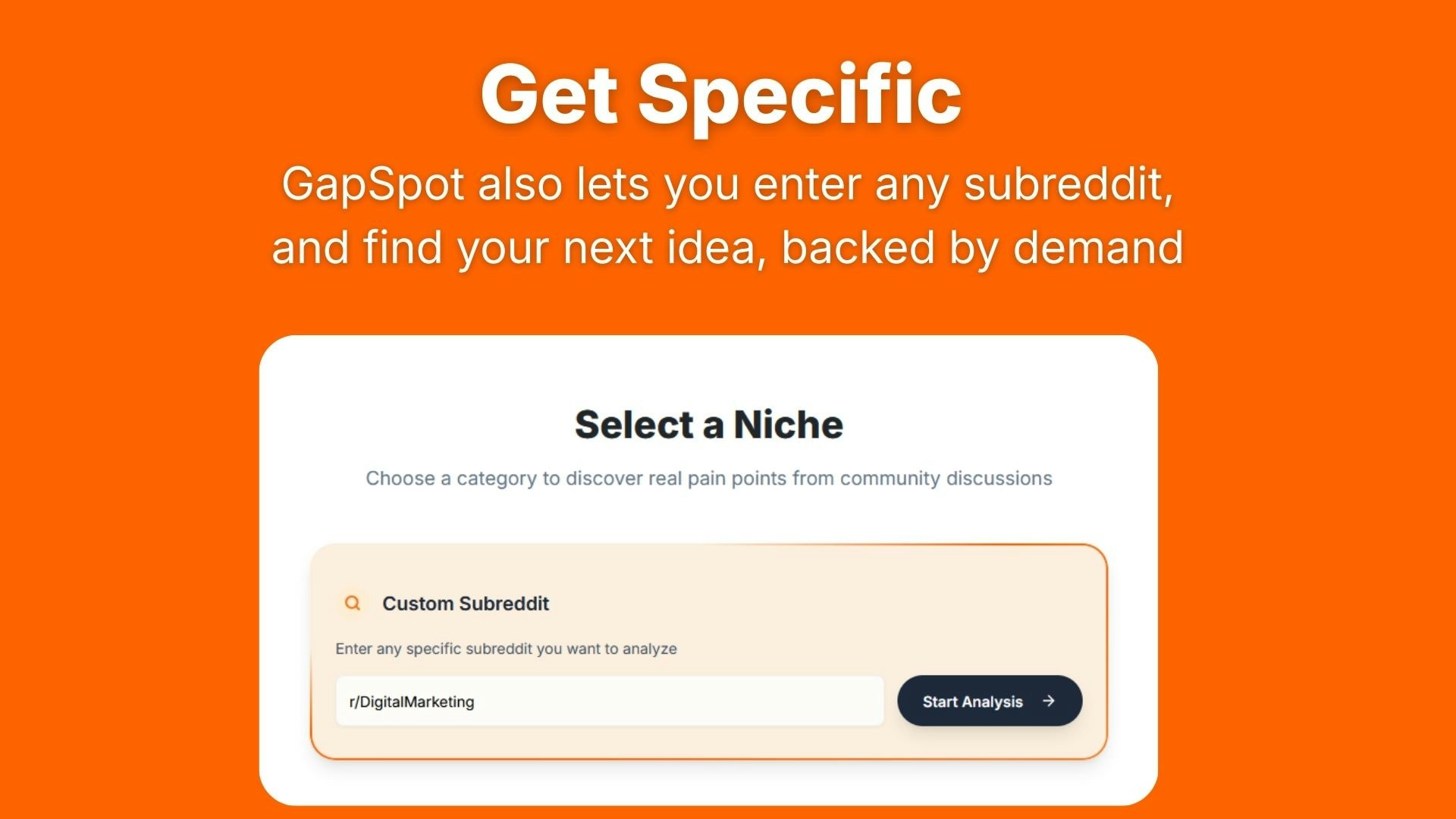This screenshot has height=819, width=1456.
Task: Activate the highlighted Custom Subreddit choice
Action: [708, 650]
